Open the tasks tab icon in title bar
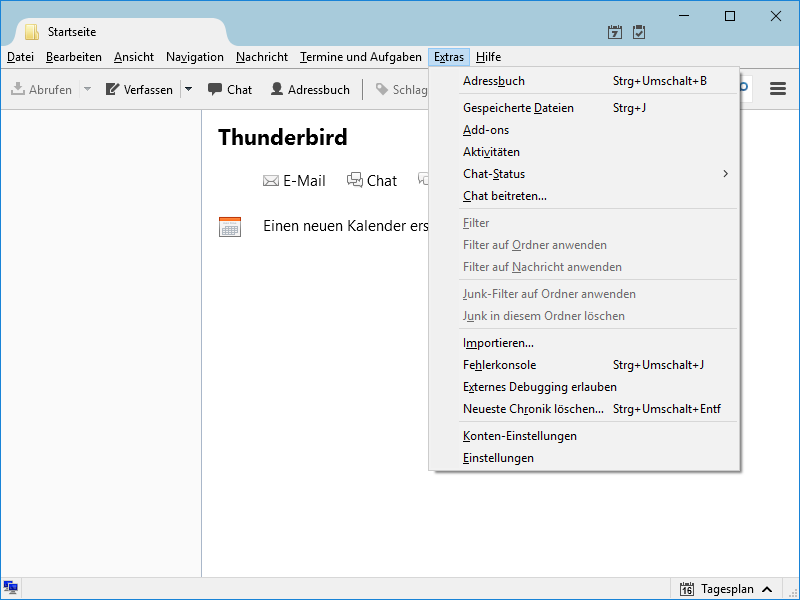 click(x=639, y=32)
